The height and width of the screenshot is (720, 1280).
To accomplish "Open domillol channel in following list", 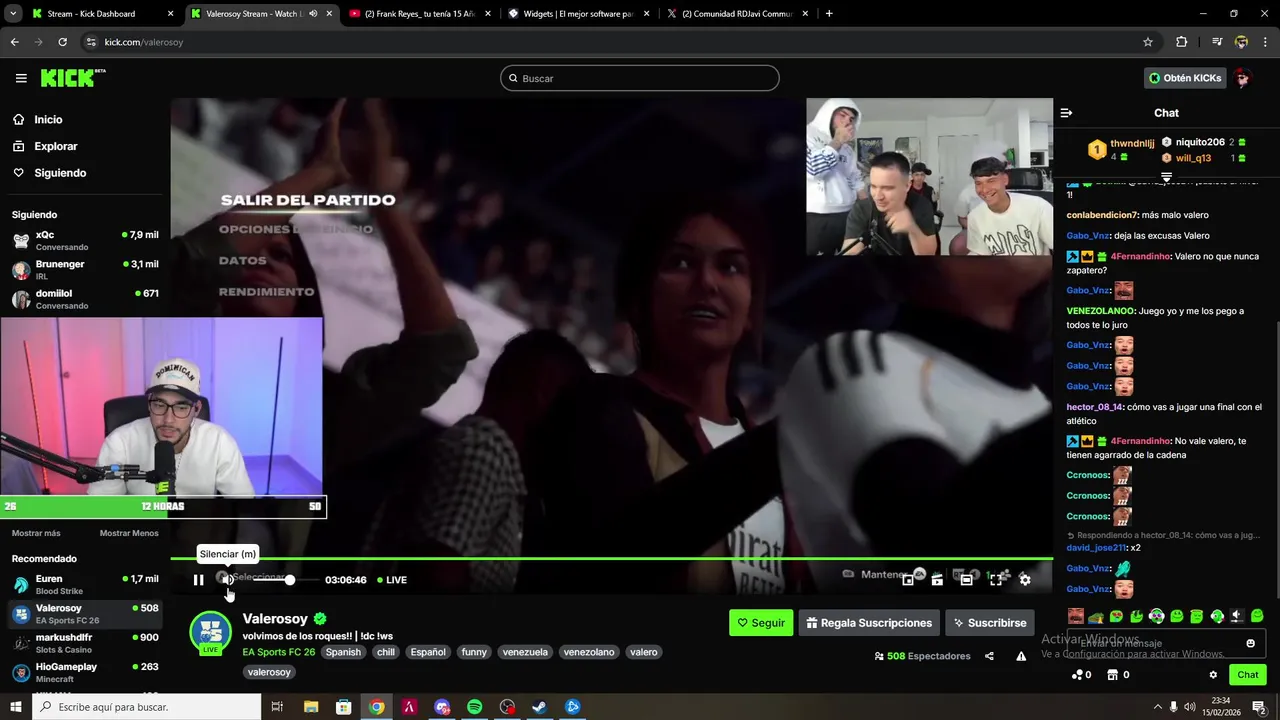I will coord(85,299).
